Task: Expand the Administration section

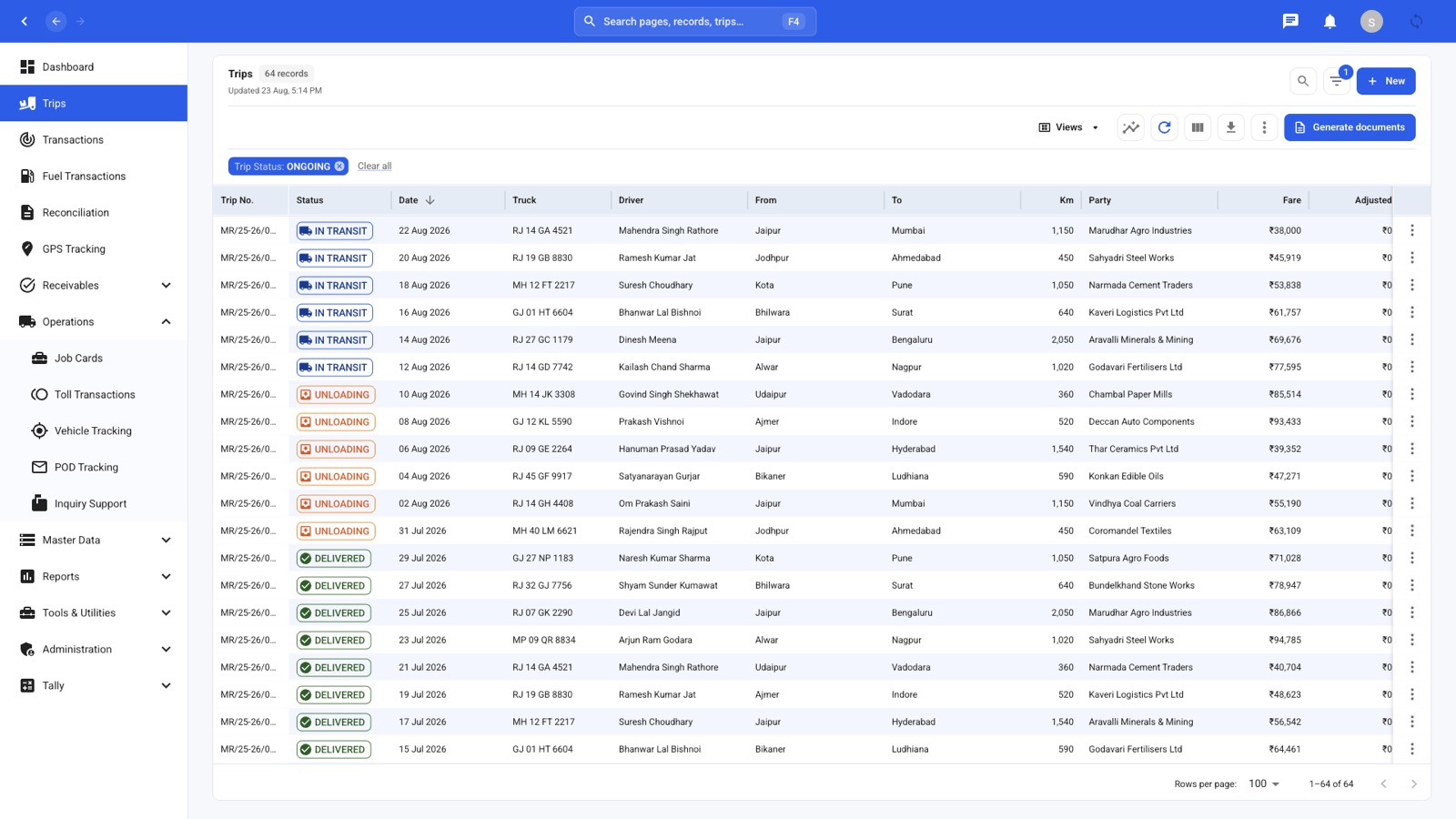Action: [x=94, y=649]
